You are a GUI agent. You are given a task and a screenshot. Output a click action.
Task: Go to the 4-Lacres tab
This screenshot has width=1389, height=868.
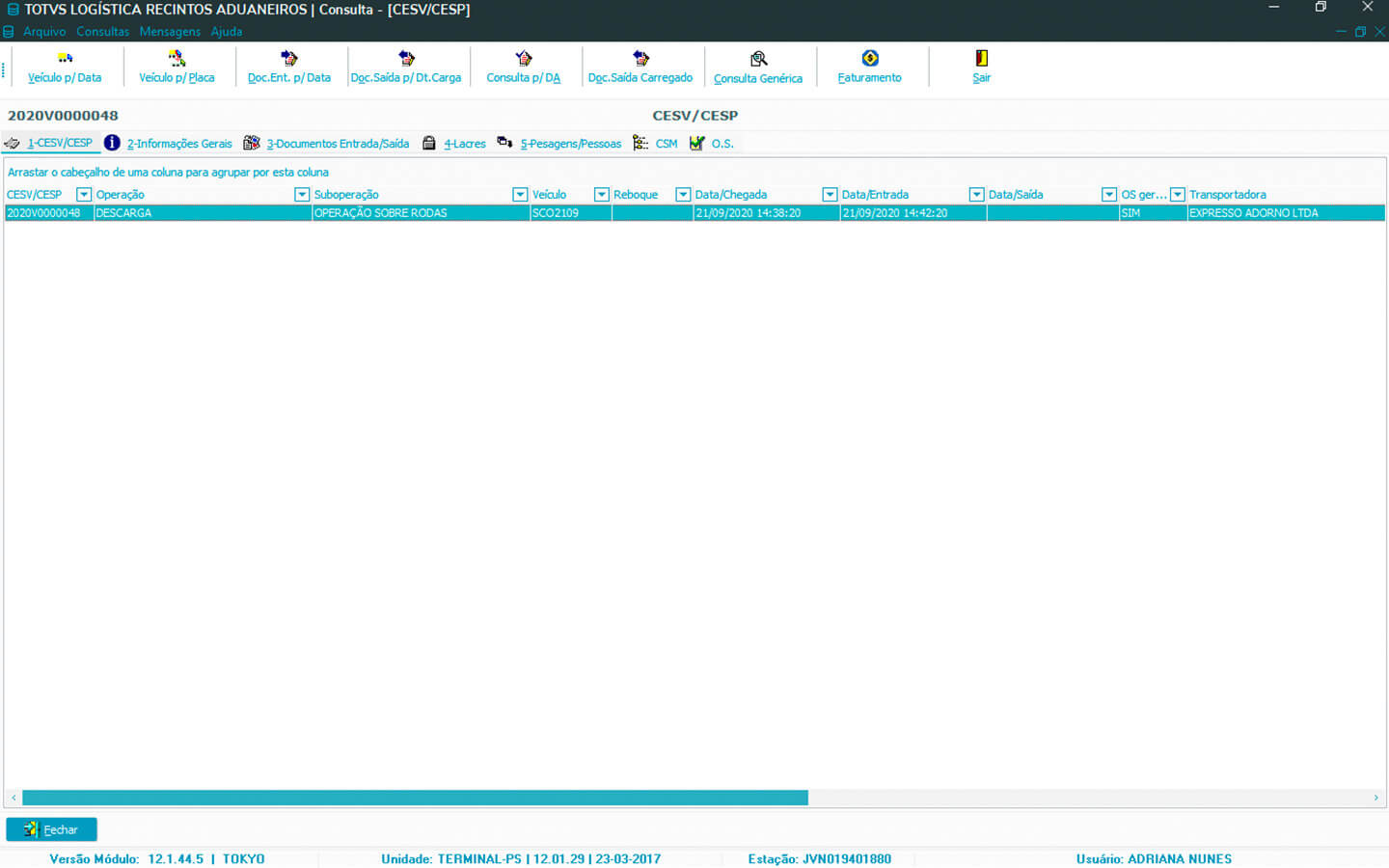pyautogui.click(x=464, y=144)
